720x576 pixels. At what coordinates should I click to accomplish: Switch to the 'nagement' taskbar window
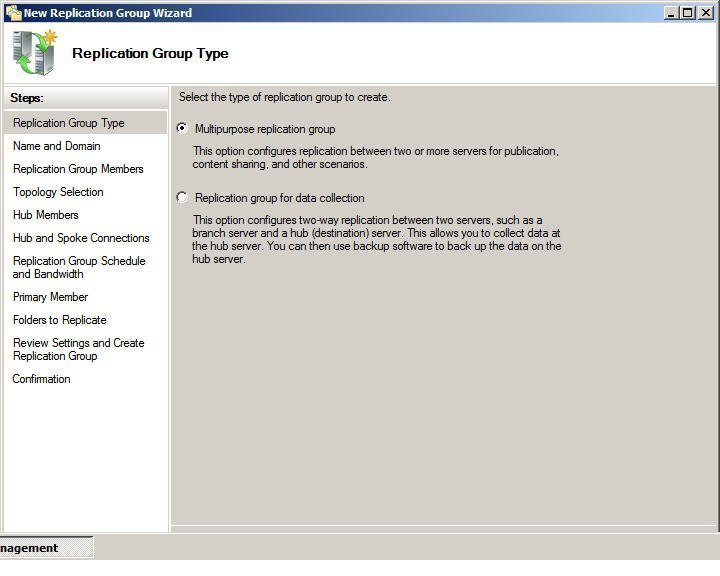(x=46, y=548)
